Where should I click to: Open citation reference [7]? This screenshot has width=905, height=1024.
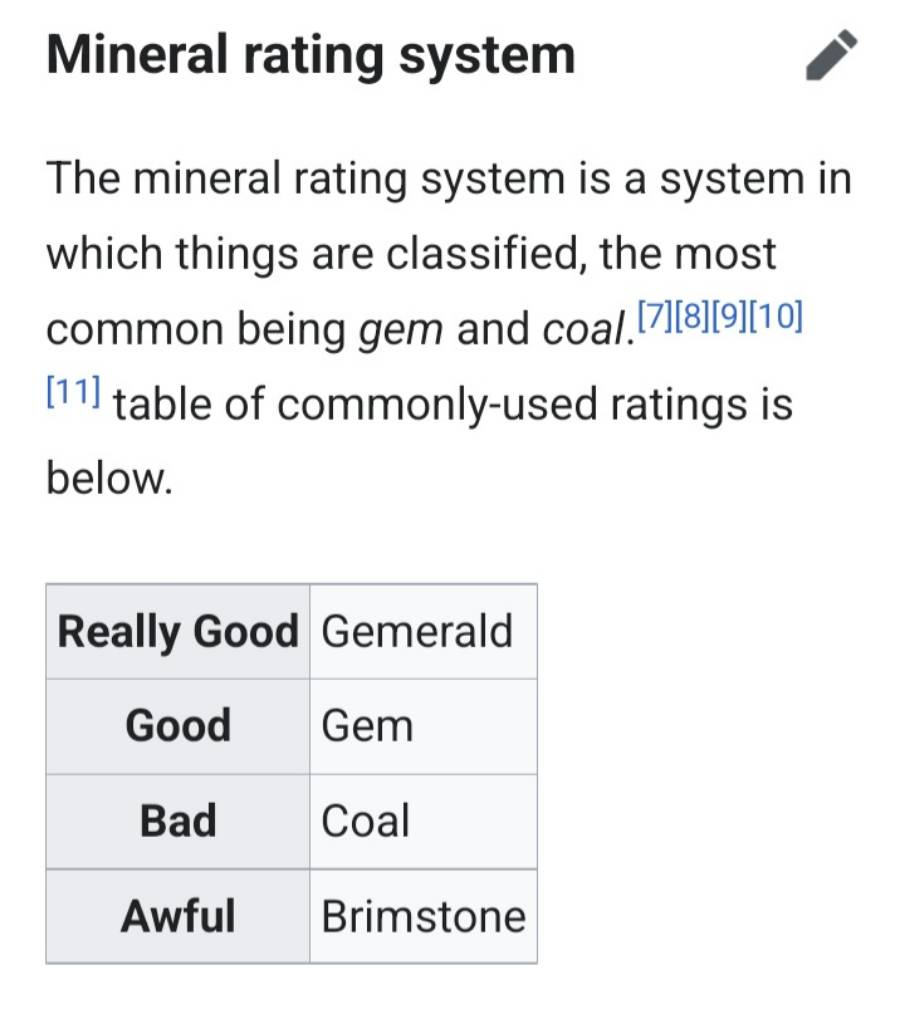(654, 318)
